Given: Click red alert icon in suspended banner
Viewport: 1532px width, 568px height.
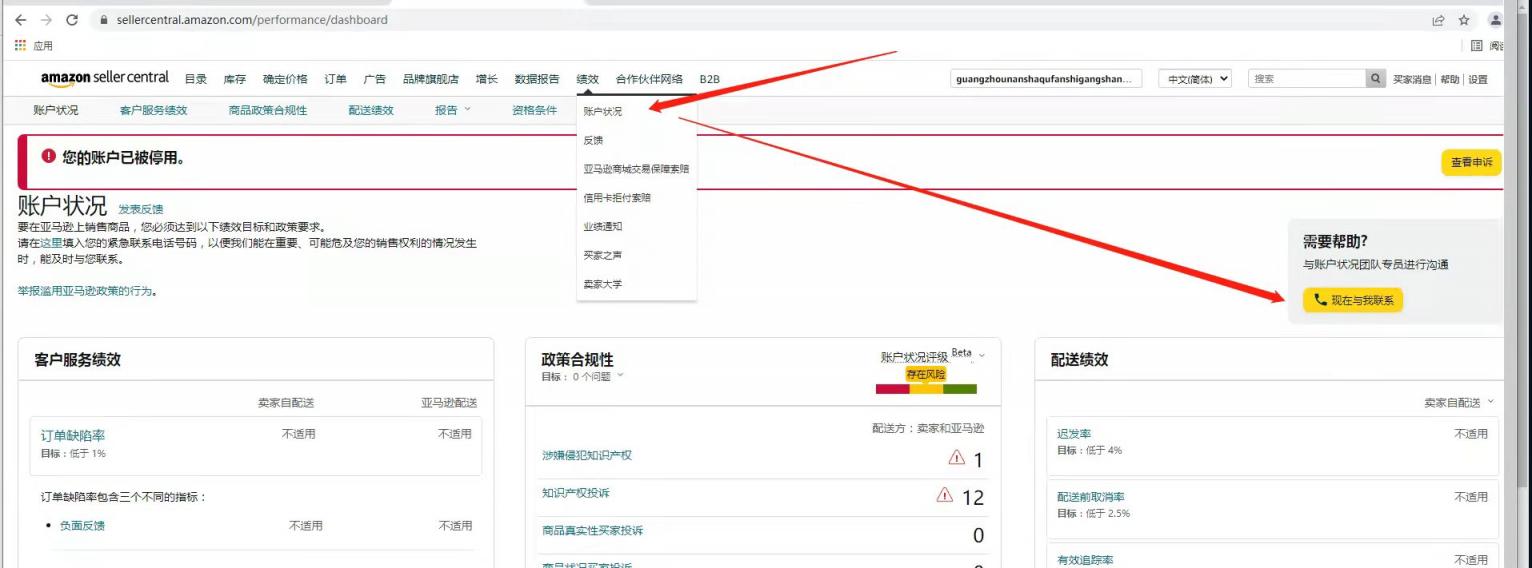Looking at the screenshot, I should tap(49, 157).
